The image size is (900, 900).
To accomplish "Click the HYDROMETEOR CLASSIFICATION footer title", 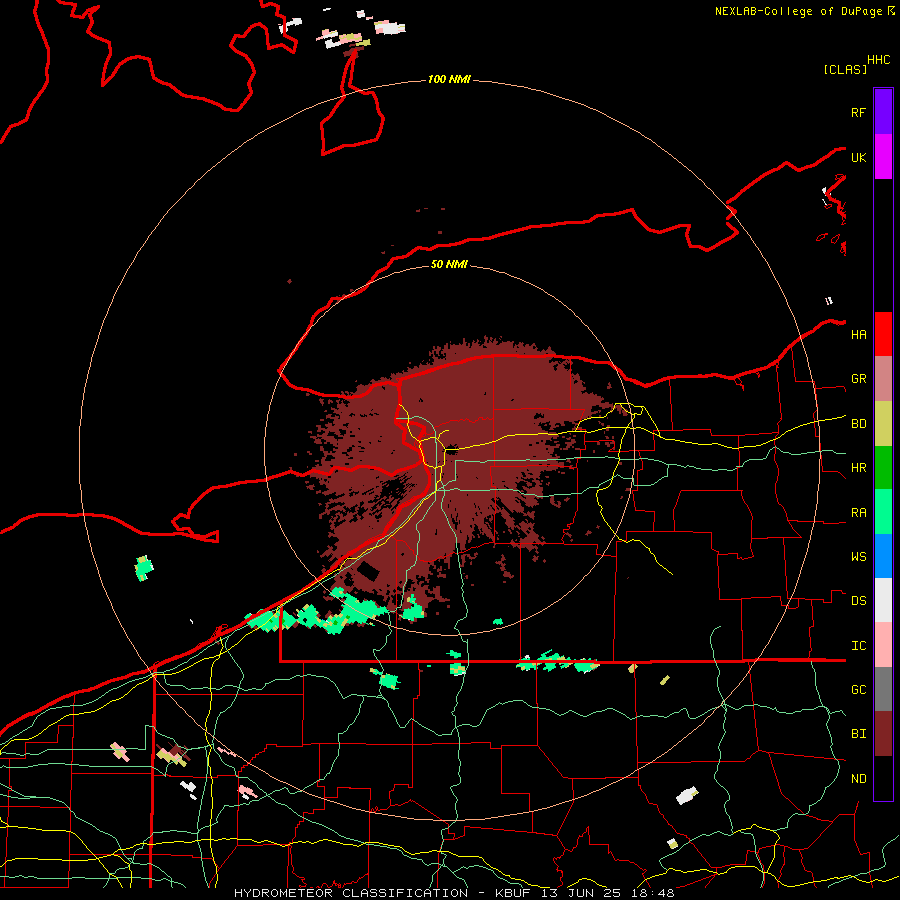I will coord(351,893).
